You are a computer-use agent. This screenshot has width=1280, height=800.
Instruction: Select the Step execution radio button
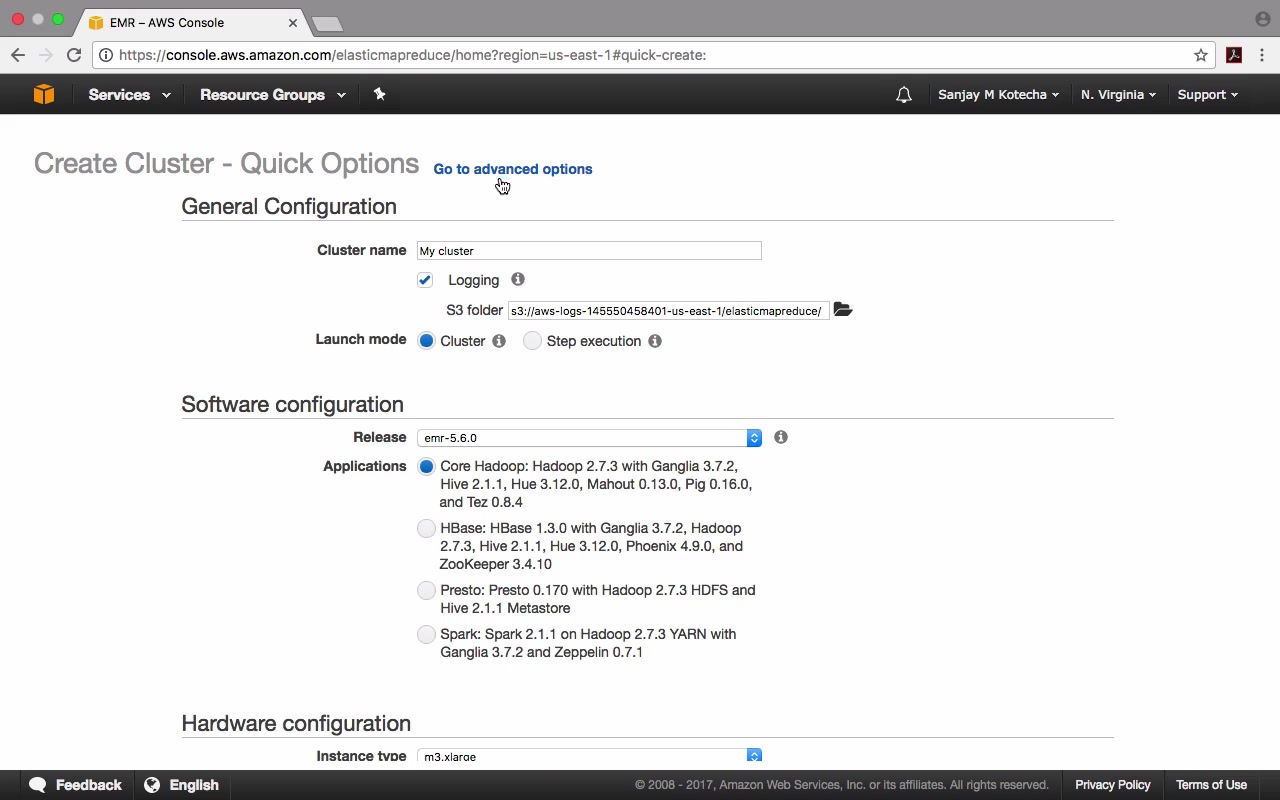[532, 341]
